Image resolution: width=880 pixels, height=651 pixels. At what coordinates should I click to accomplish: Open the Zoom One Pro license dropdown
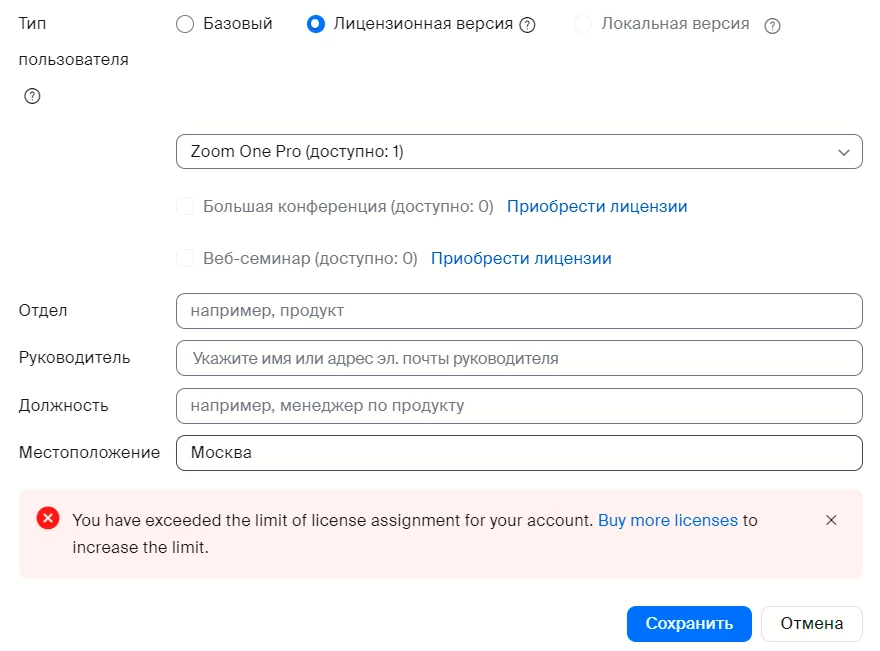(519, 152)
